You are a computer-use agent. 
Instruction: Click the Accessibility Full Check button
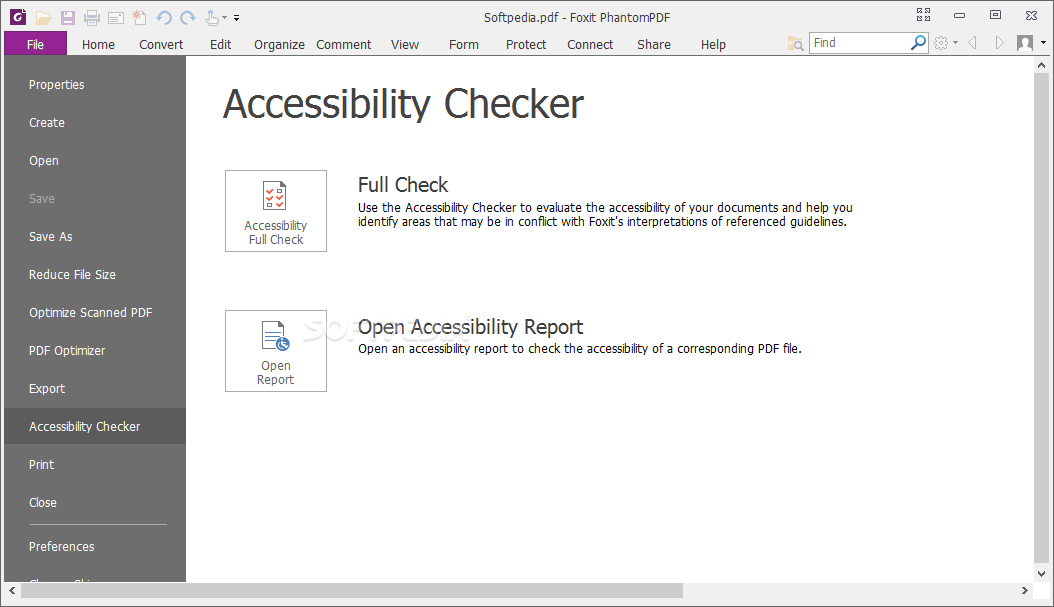pyautogui.click(x=276, y=211)
